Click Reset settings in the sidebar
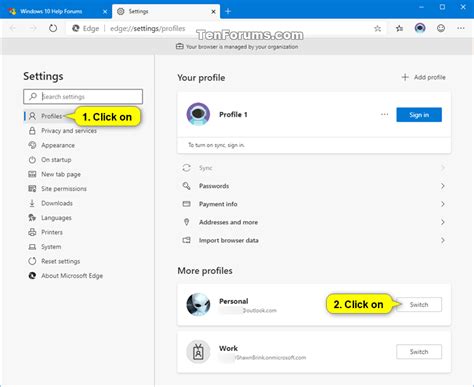Viewport: 474px width, 387px height. point(60,261)
